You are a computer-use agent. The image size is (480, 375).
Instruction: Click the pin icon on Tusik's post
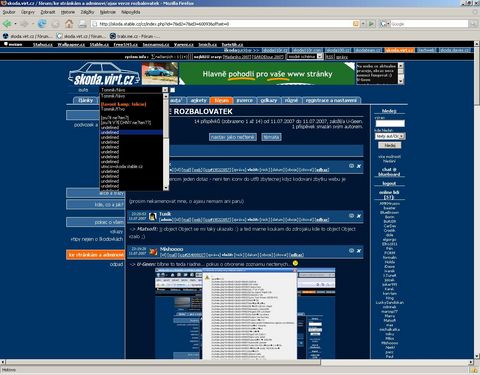(359, 216)
